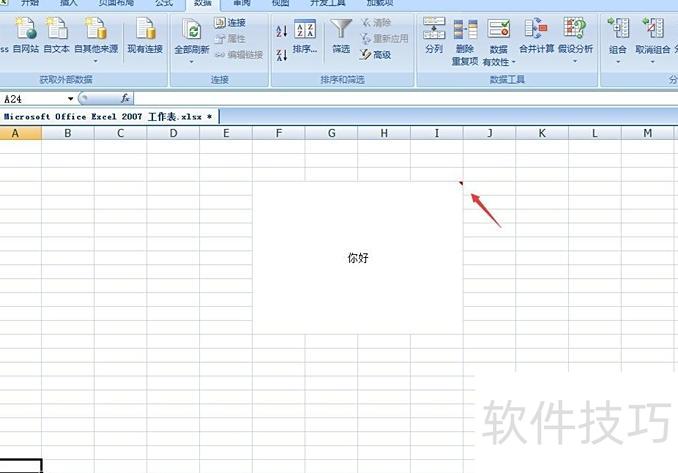Select column B header
Image resolution: width=678 pixels, height=473 pixels.
[x=68, y=133]
